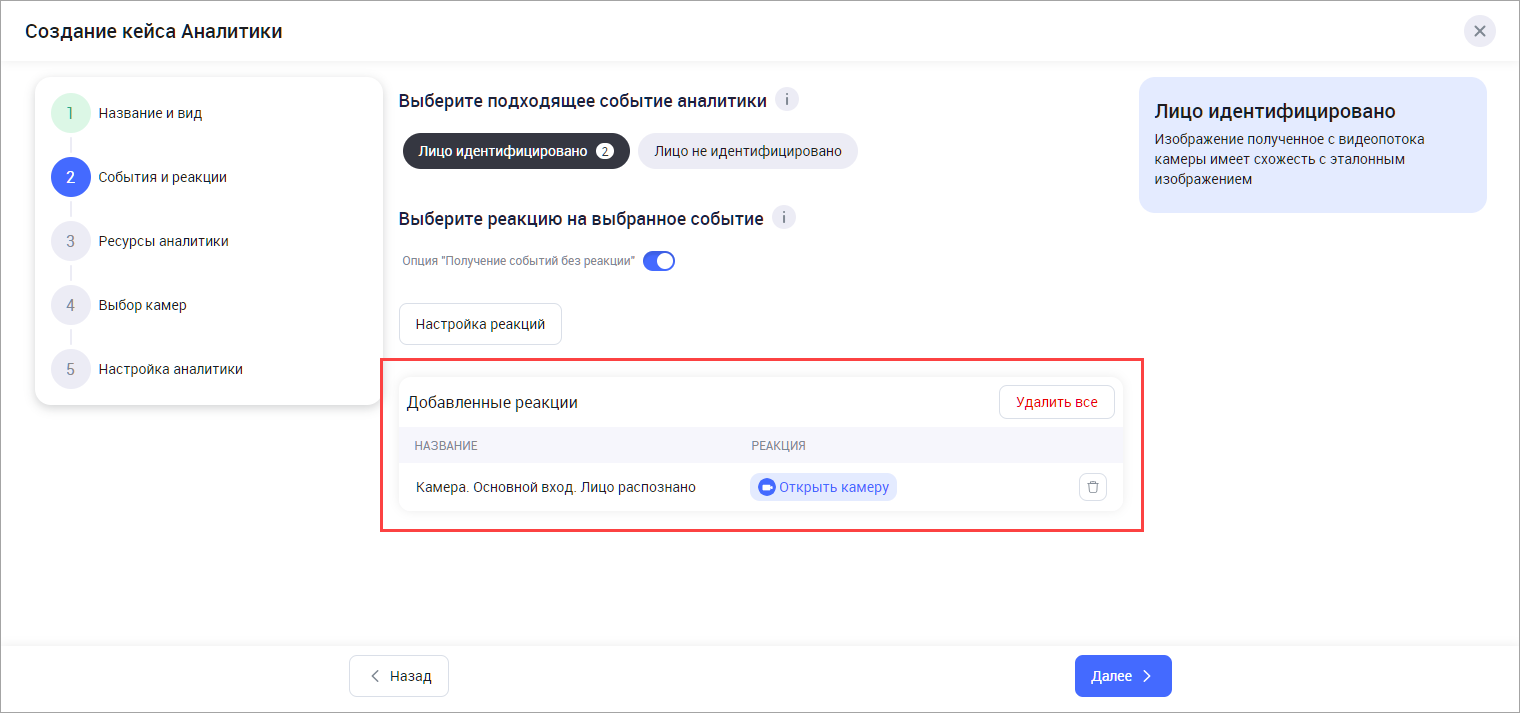Image resolution: width=1520 pixels, height=713 pixels.
Task: Toggle off Получение событий без реакции option
Action: tap(658, 261)
